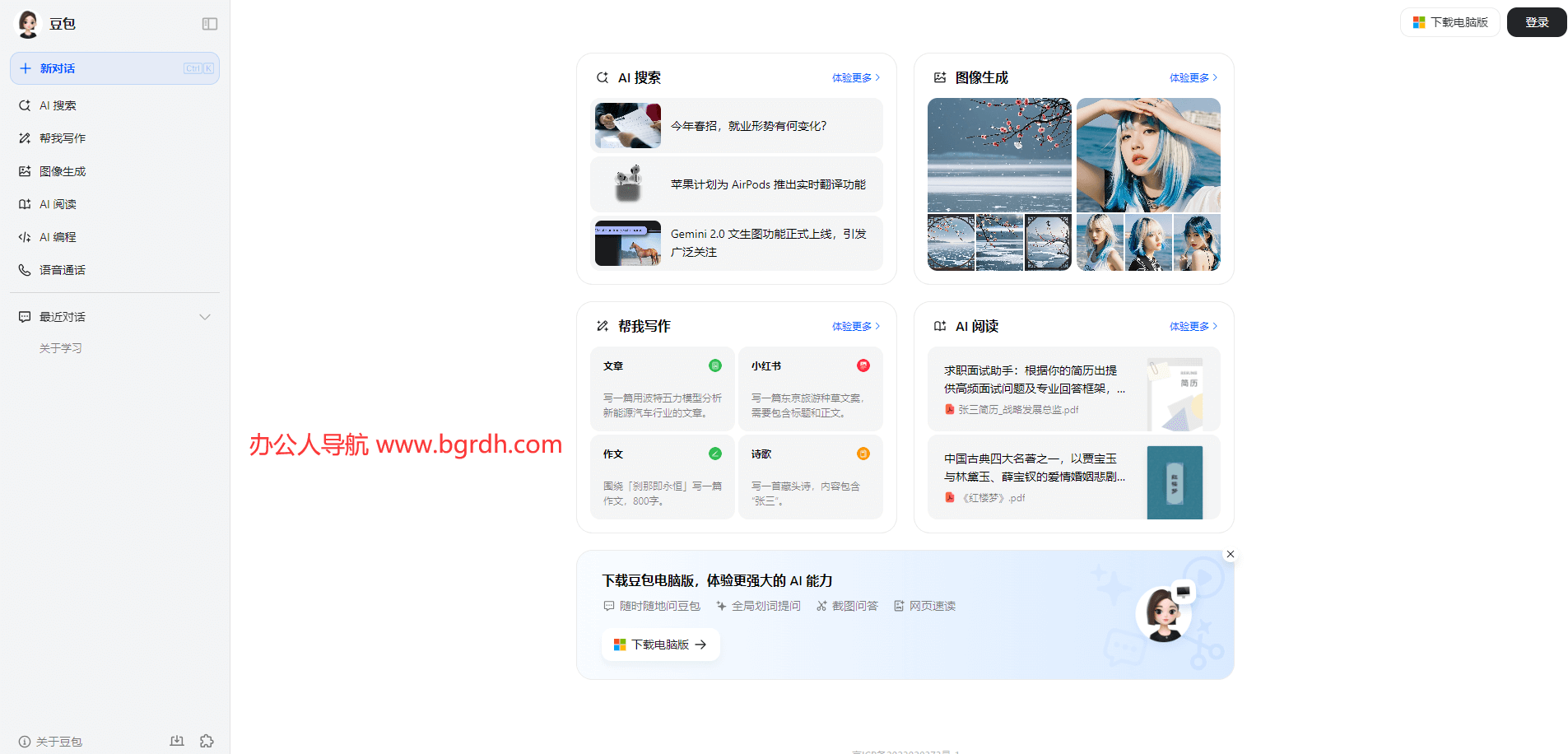
Task: Click the green icon on the 作文 card
Action: tap(715, 454)
